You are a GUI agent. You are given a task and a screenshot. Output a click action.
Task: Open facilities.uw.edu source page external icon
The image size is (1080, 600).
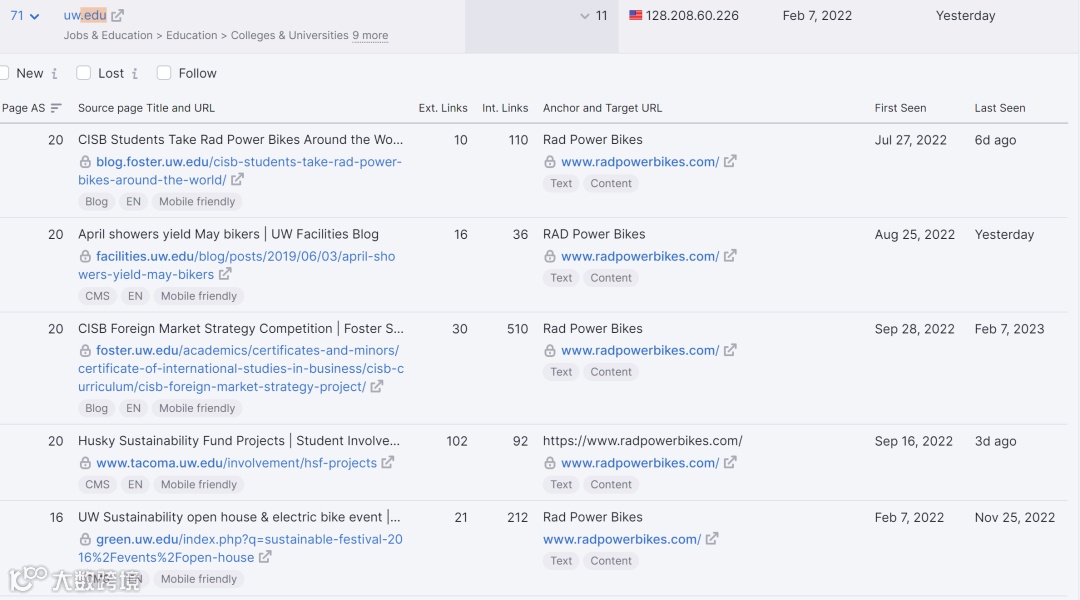pyautogui.click(x=225, y=274)
